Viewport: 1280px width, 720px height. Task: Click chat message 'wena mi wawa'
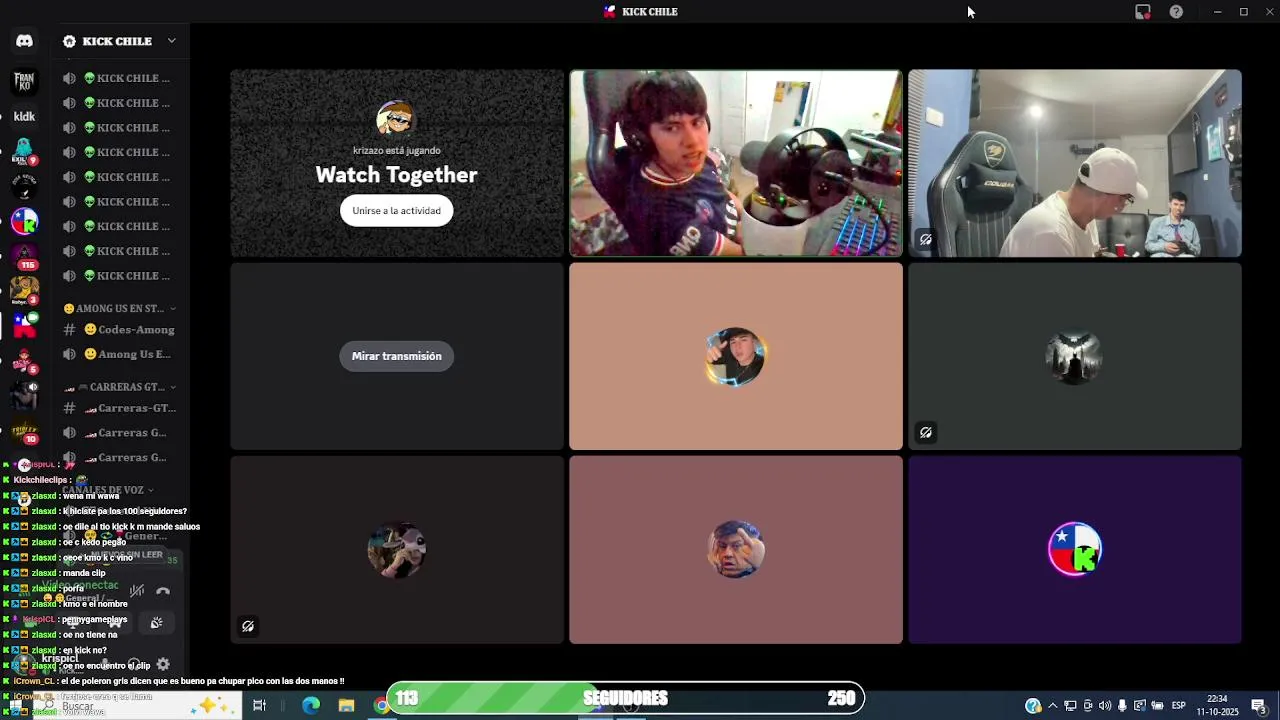(x=91, y=496)
